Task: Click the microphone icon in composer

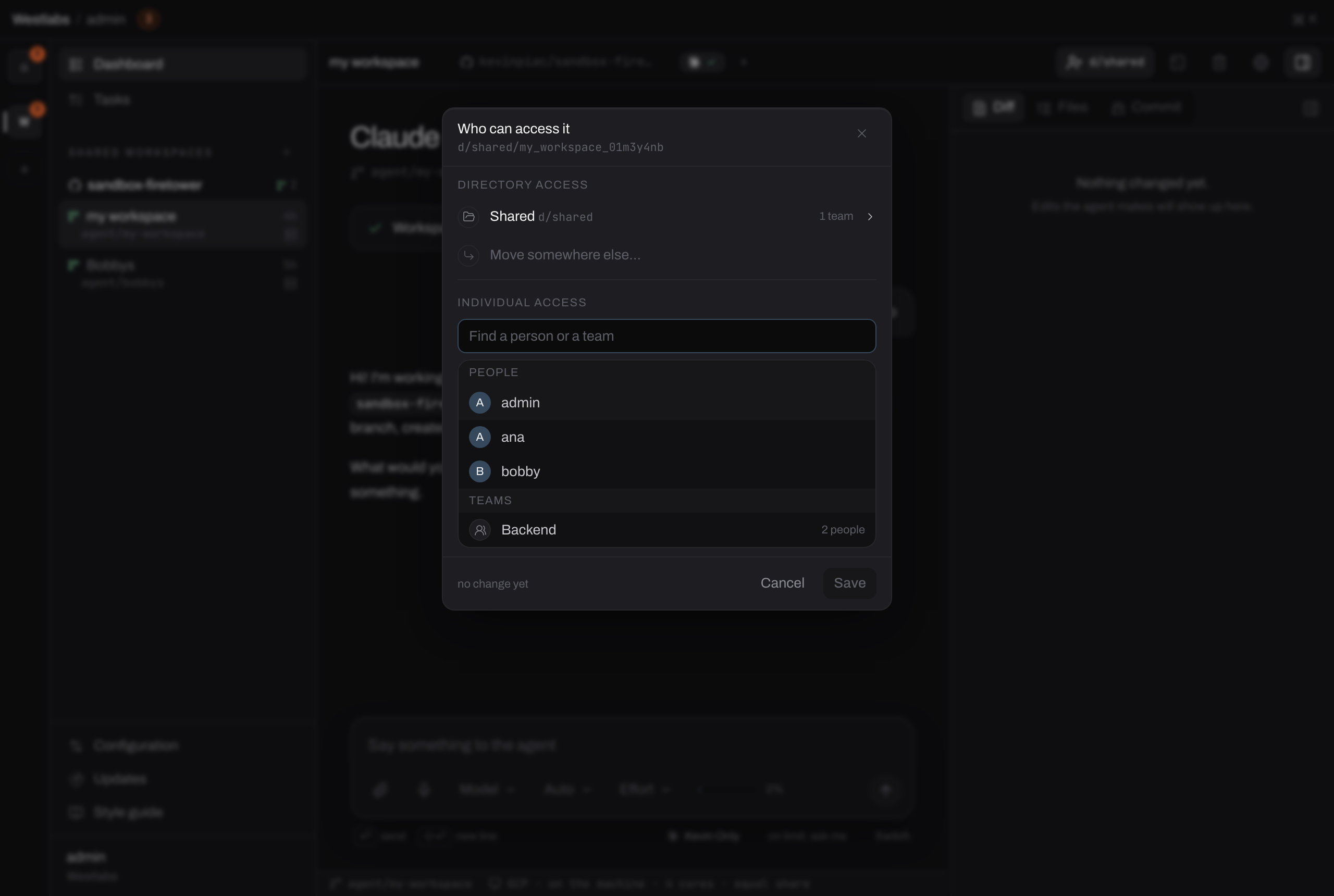Action: (424, 790)
